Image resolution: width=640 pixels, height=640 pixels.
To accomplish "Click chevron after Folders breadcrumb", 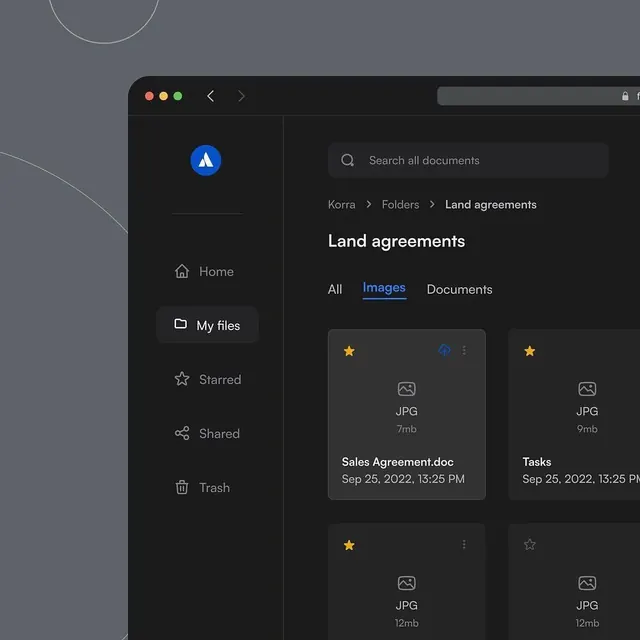I will click(x=432, y=204).
